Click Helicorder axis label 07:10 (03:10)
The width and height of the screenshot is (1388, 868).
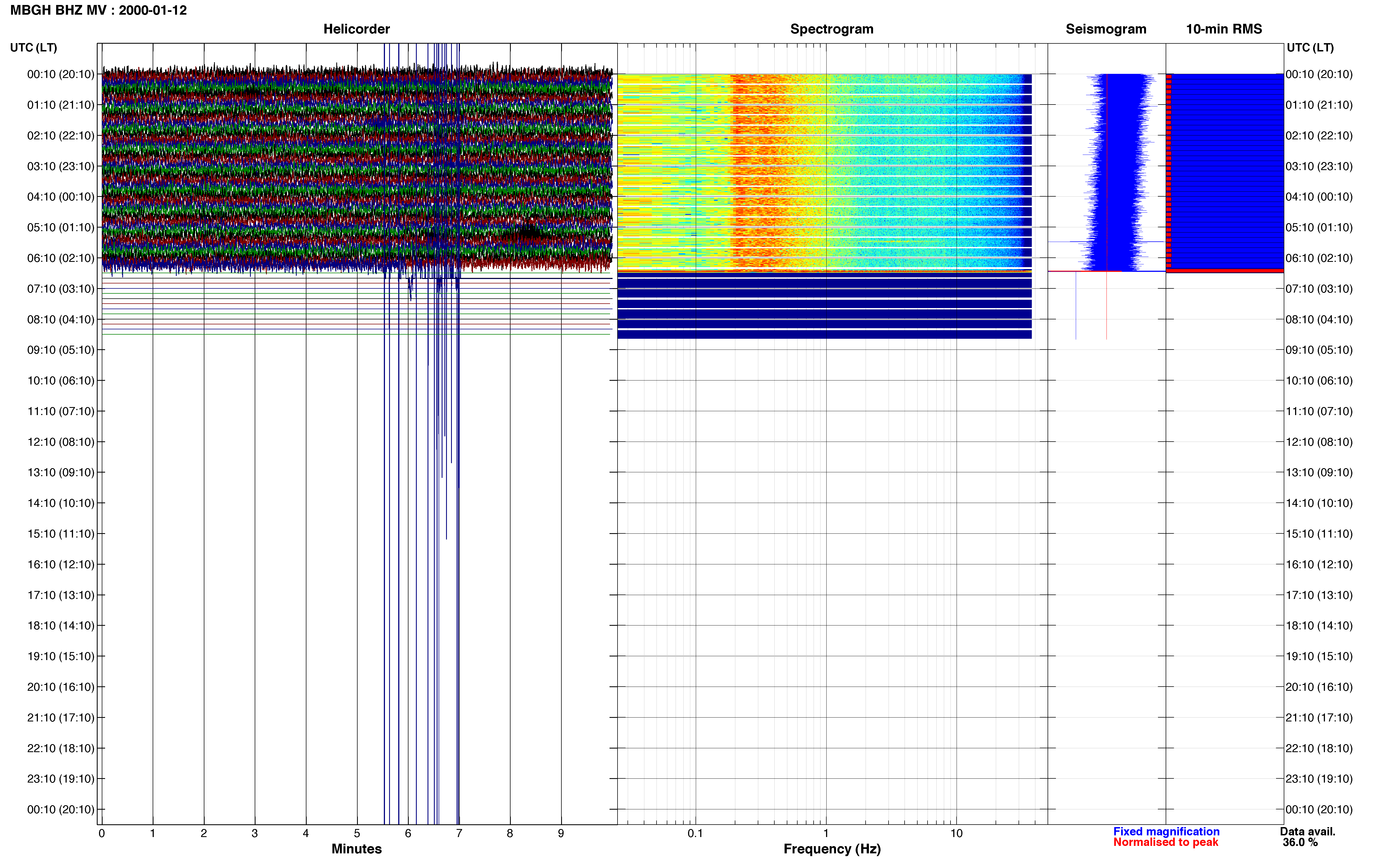tap(61, 289)
